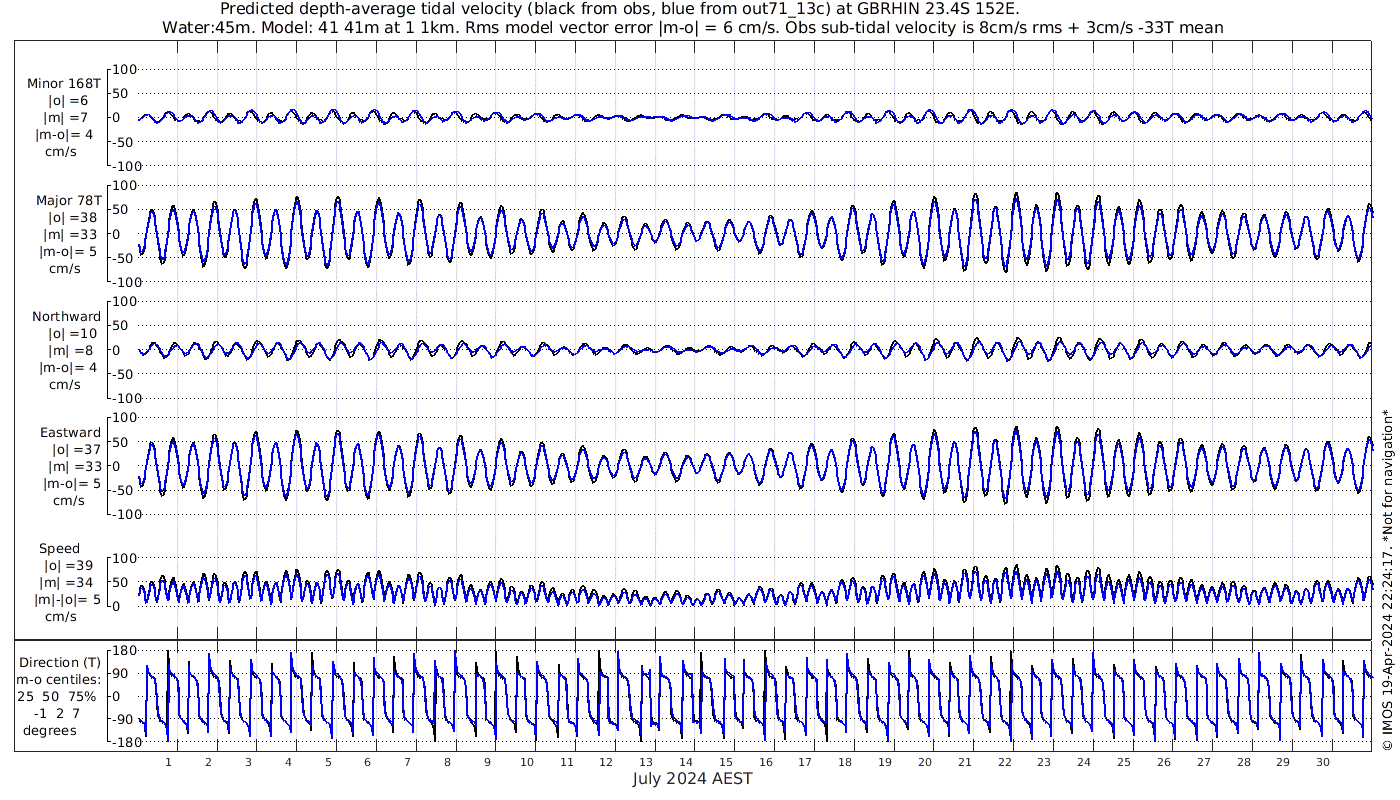Click the '|m| =7' value in Minor panel

tap(68, 118)
